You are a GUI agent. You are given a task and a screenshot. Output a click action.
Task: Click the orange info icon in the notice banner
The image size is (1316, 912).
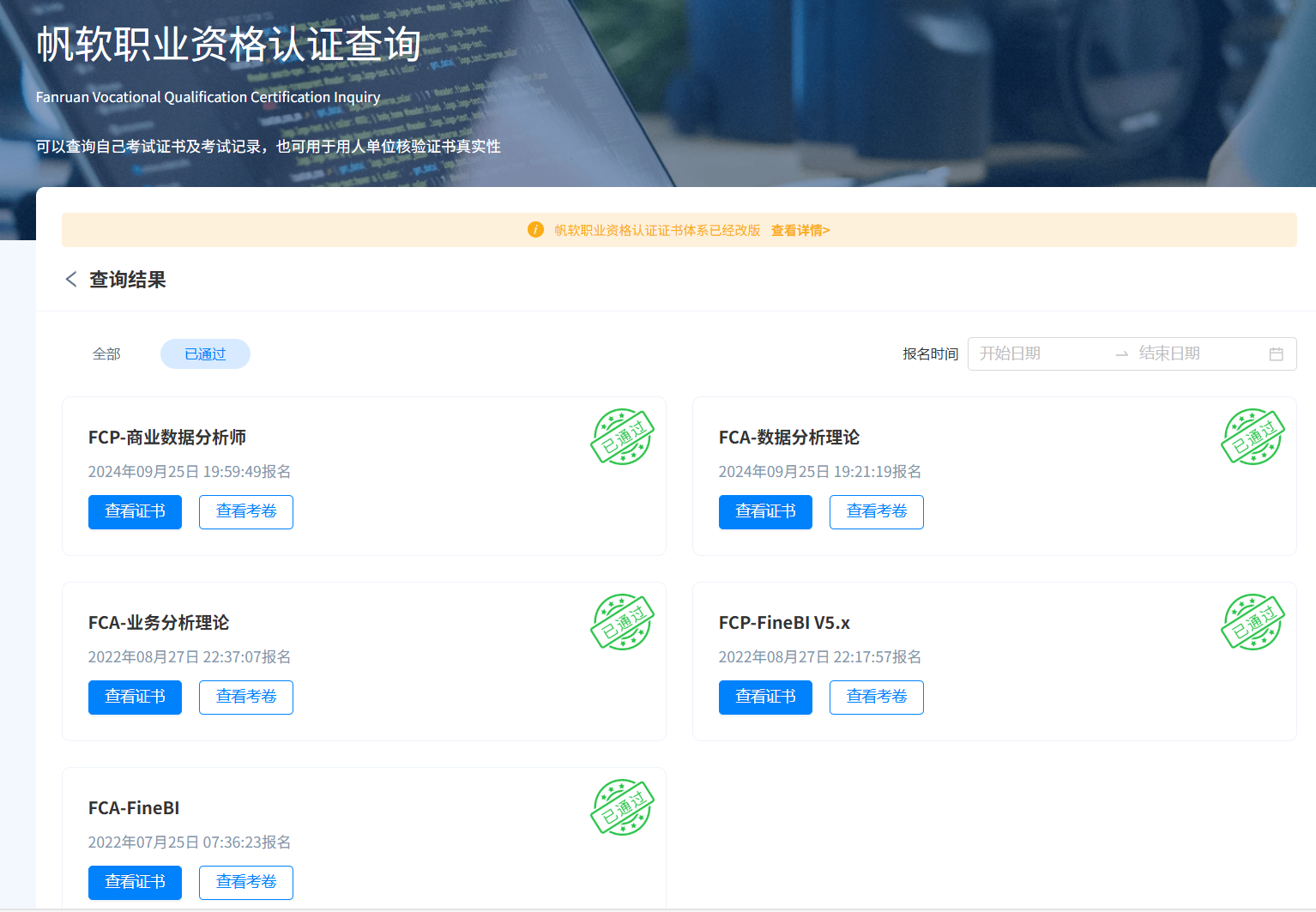(535, 230)
